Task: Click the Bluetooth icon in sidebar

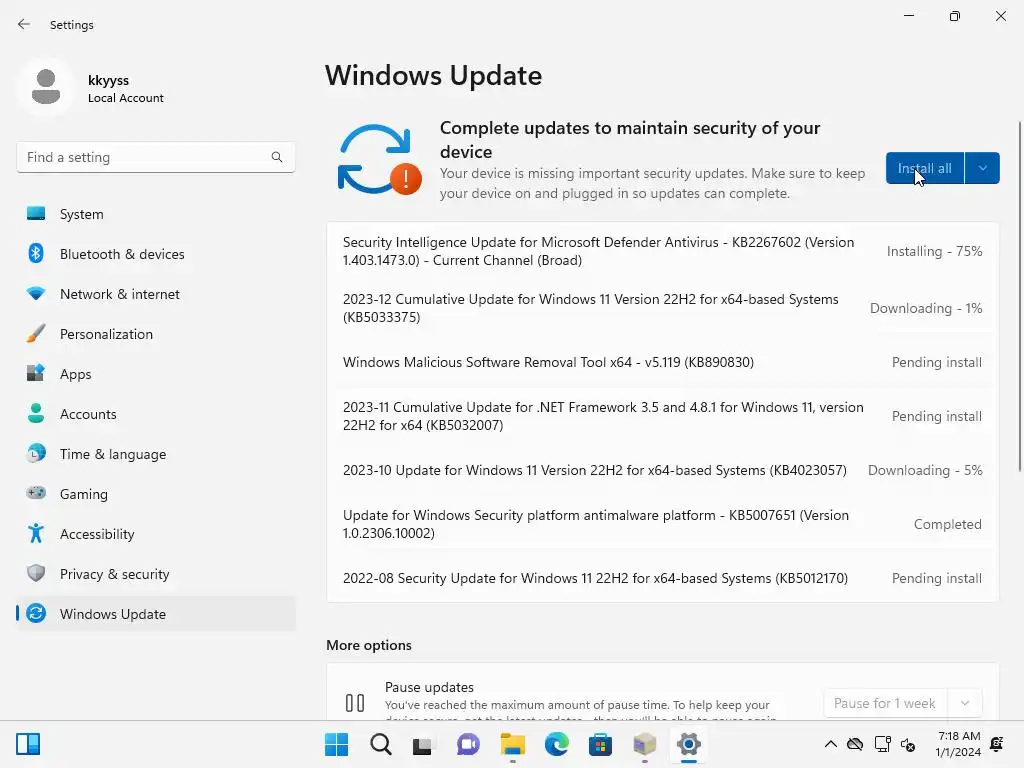Action: click(x=36, y=253)
